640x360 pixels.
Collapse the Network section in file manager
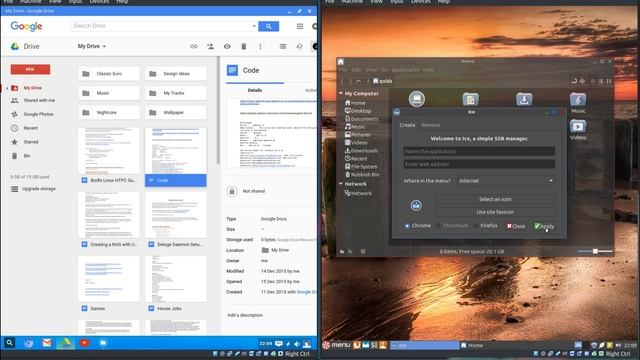pos(341,184)
